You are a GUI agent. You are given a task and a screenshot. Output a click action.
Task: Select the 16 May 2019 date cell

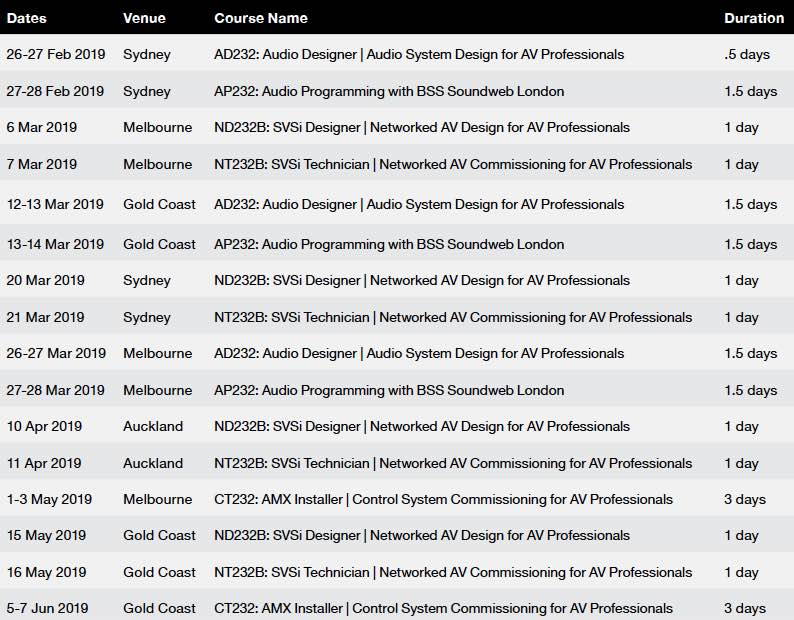click(47, 572)
